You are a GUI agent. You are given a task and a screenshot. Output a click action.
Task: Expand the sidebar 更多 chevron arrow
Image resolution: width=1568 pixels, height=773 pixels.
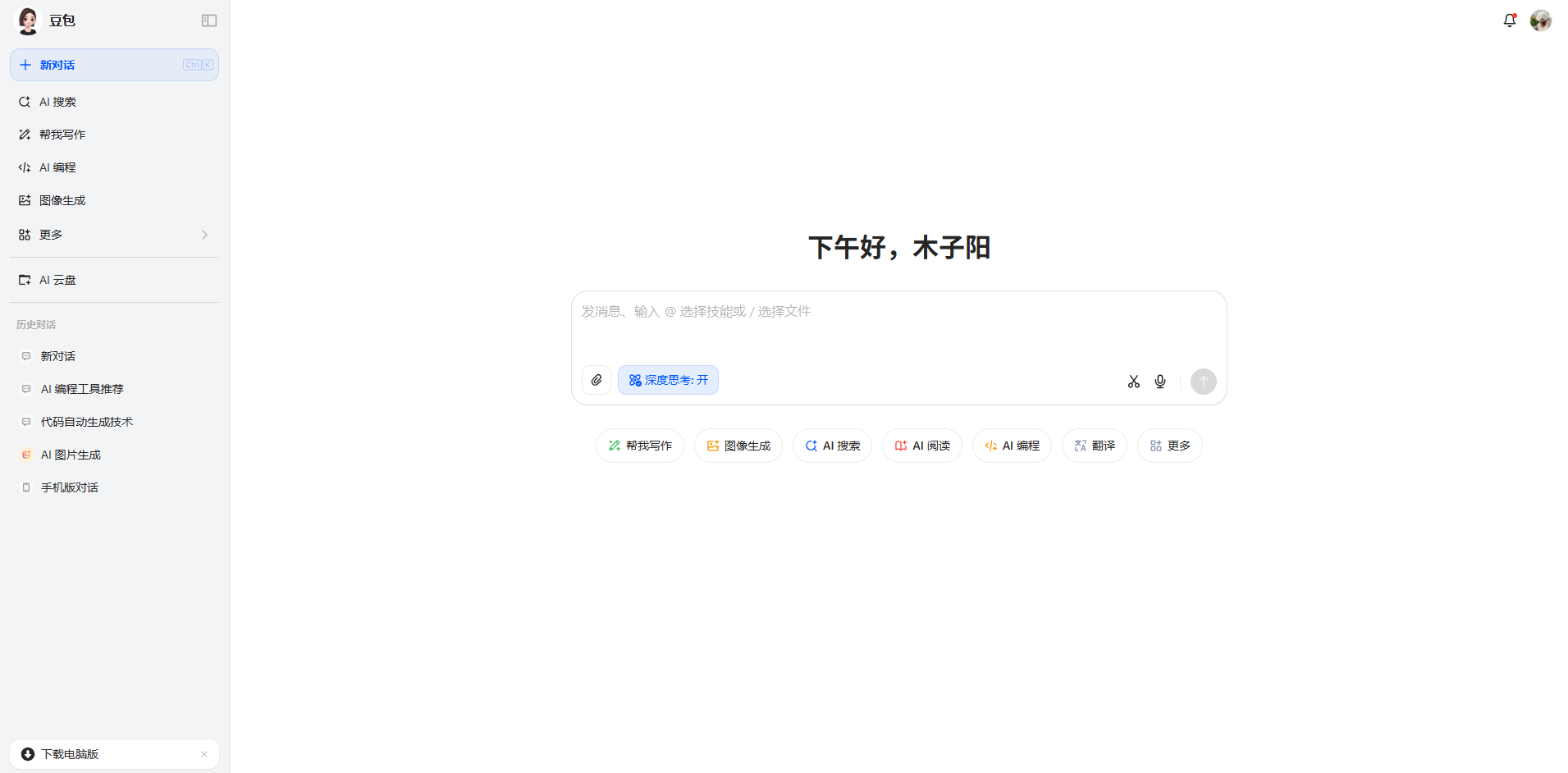click(204, 235)
